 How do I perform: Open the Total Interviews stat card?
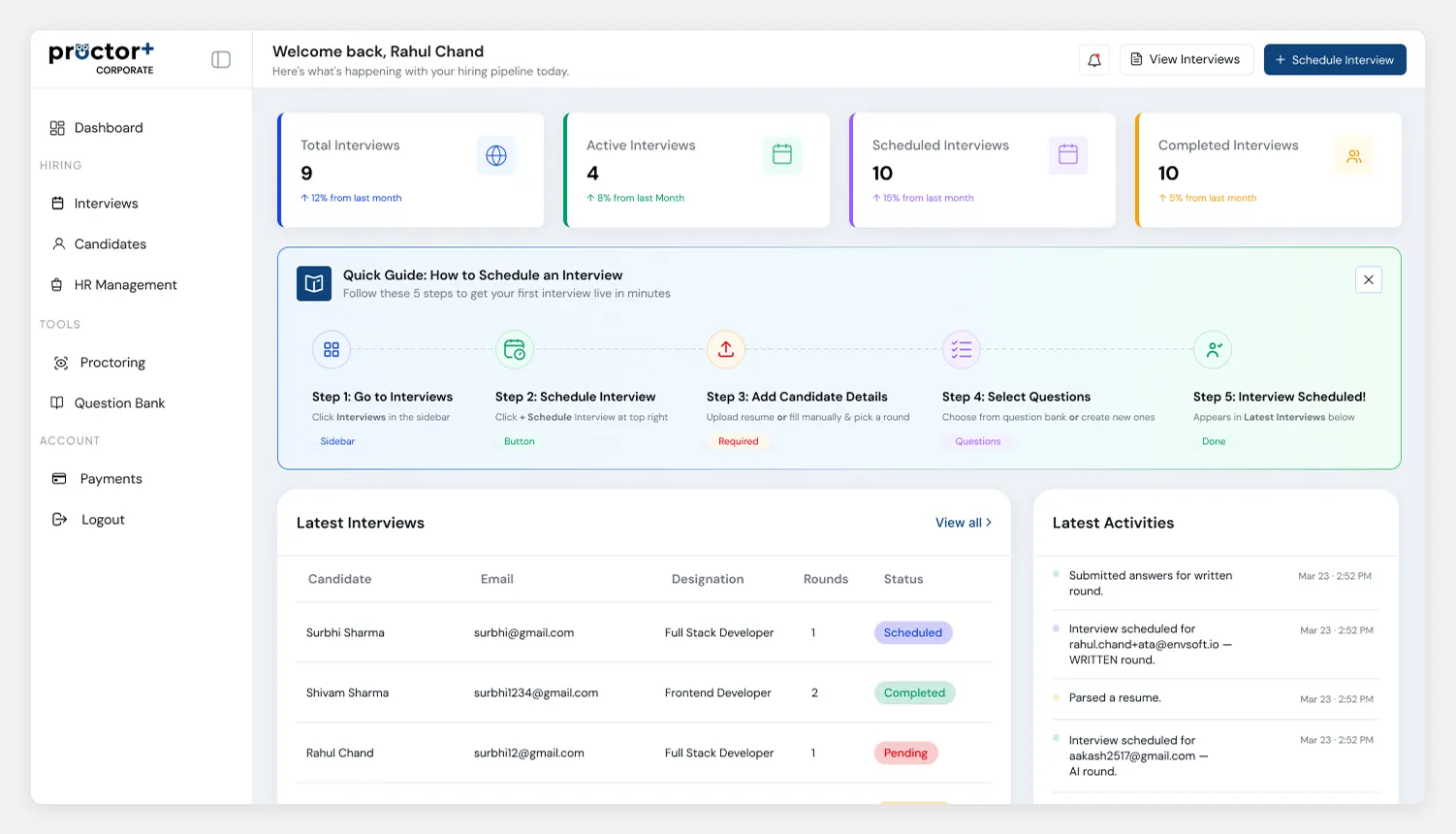pos(410,171)
